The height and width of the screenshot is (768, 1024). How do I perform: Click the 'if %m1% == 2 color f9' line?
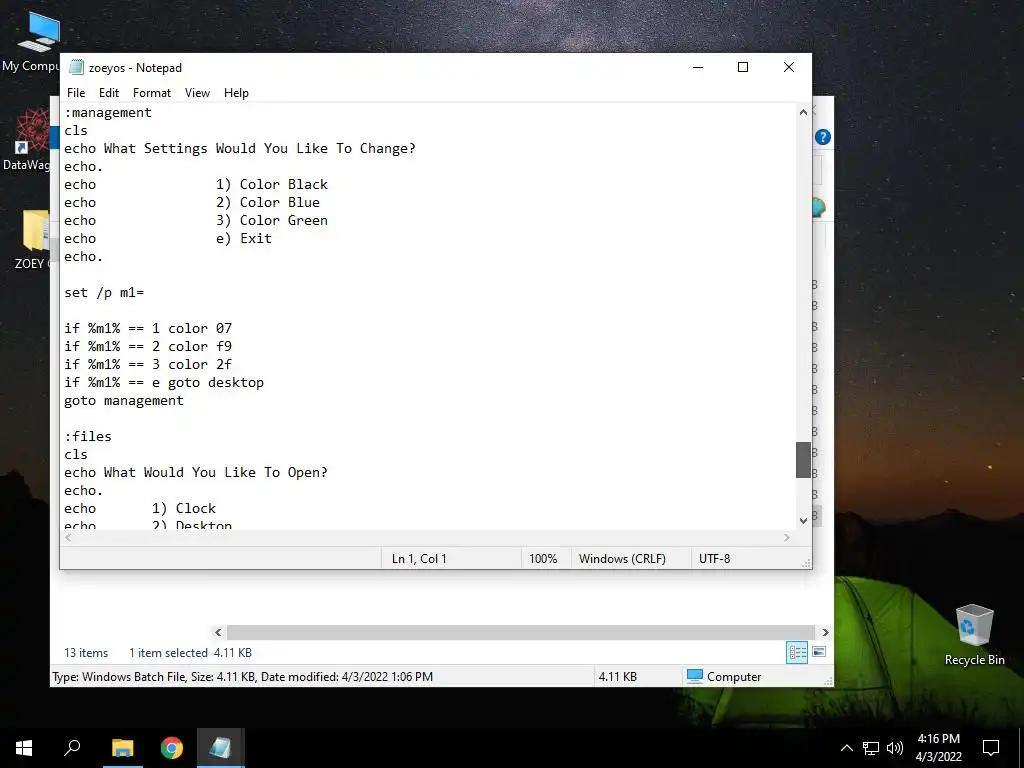(148, 346)
